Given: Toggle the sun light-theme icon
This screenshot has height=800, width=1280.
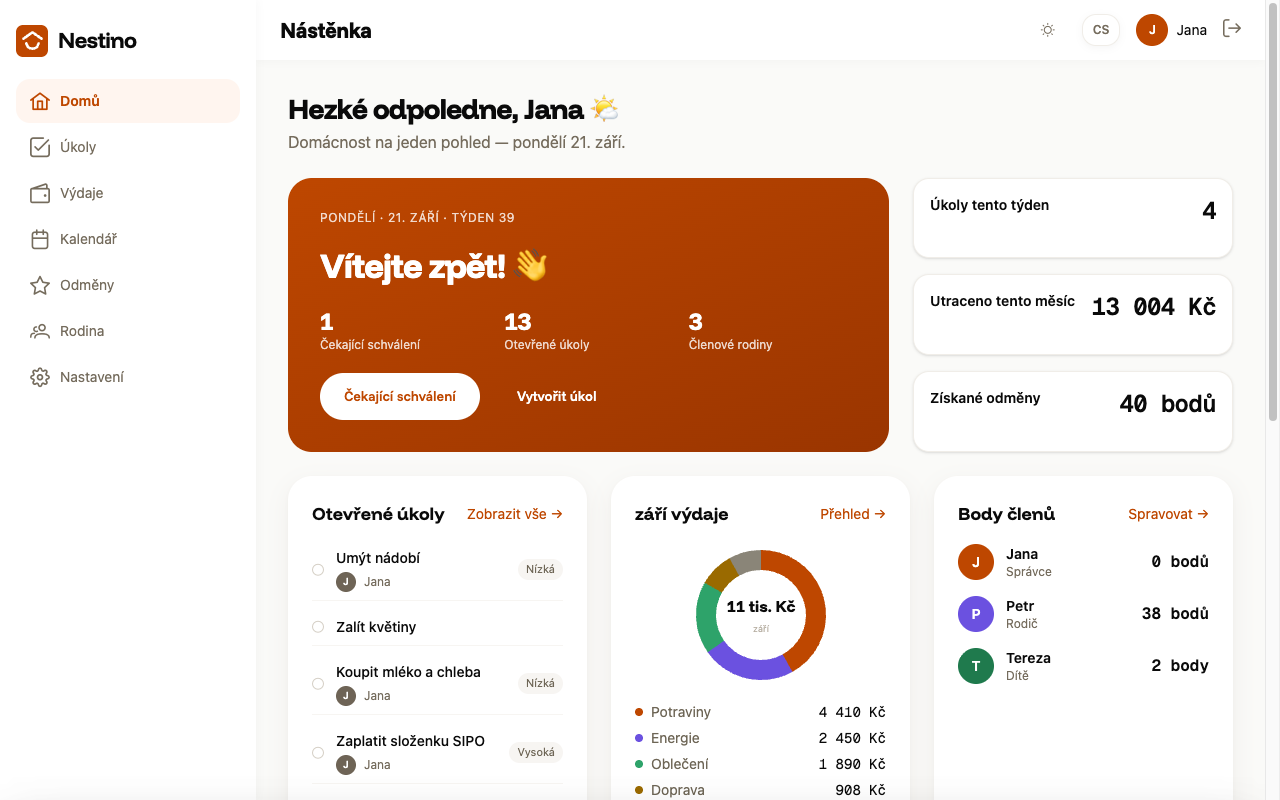Looking at the screenshot, I should pos(1048,30).
